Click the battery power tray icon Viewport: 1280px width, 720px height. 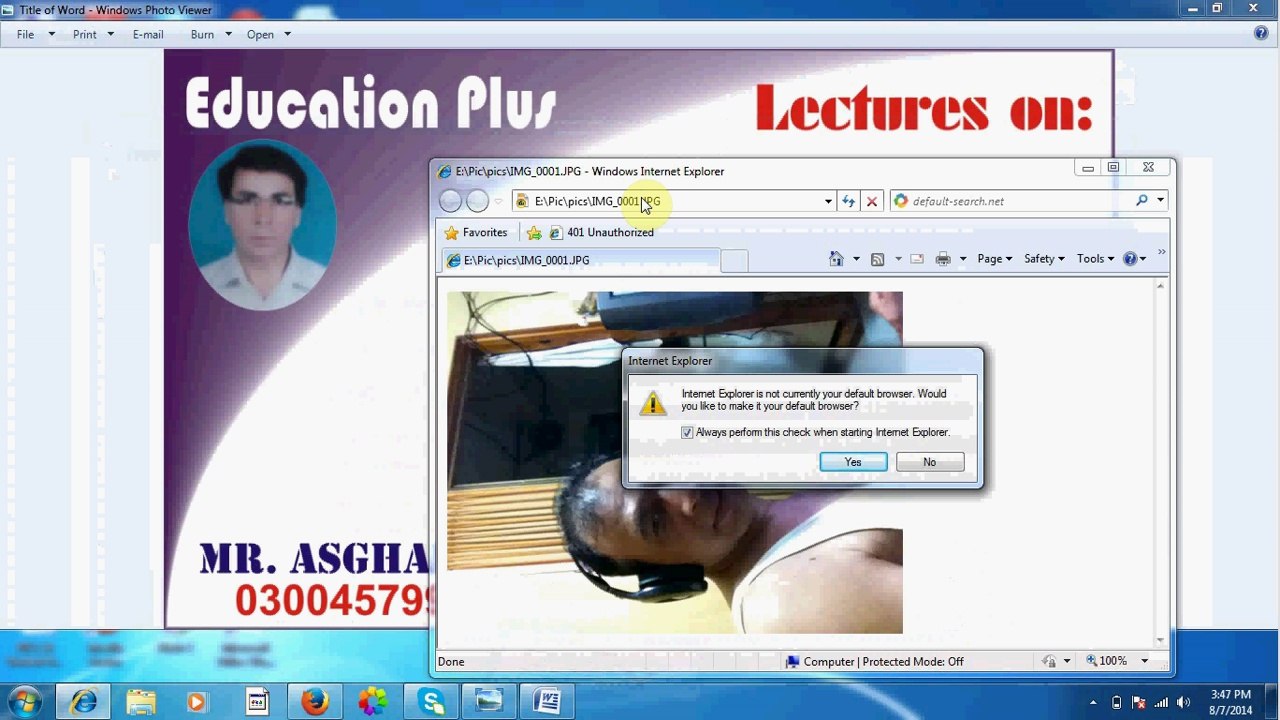(1116, 702)
